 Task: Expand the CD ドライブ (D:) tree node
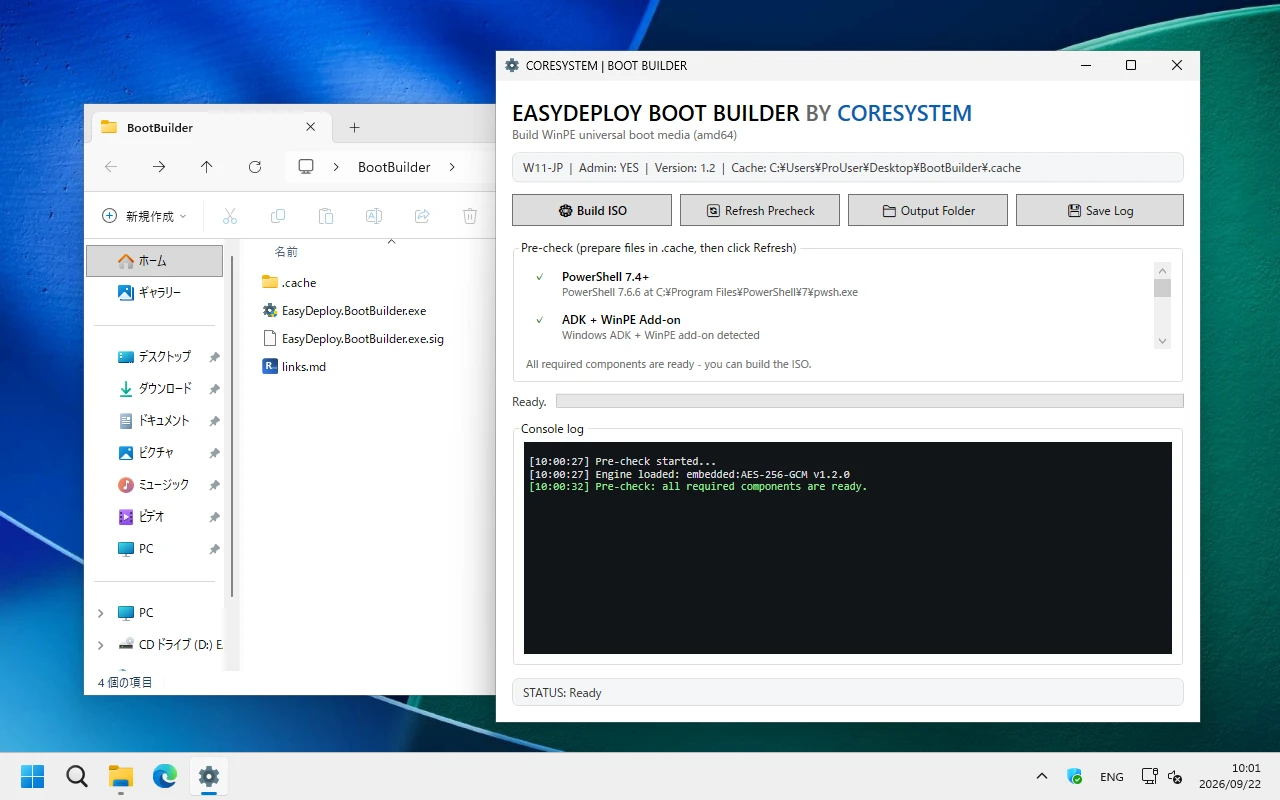coord(100,645)
